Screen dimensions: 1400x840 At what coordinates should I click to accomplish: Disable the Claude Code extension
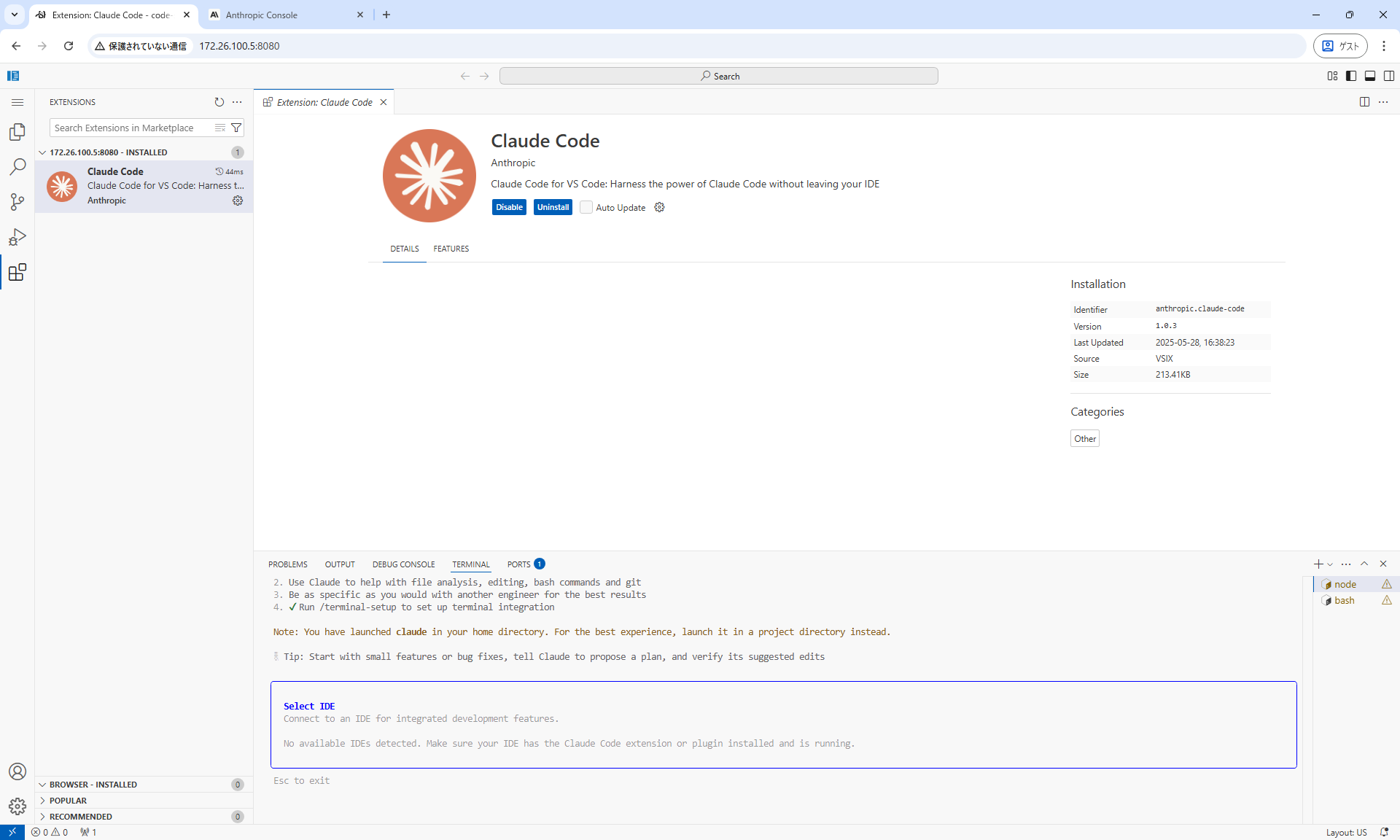pyautogui.click(x=509, y=207)
